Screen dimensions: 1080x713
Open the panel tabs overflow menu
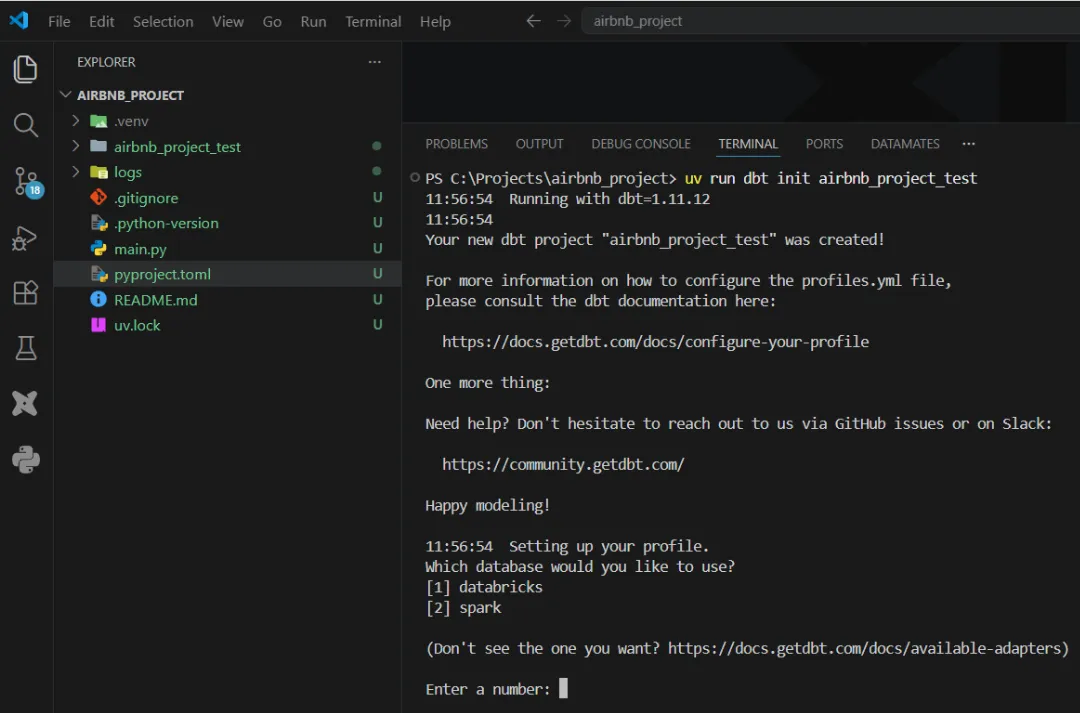pyautogui.click(x=968, y=144)
